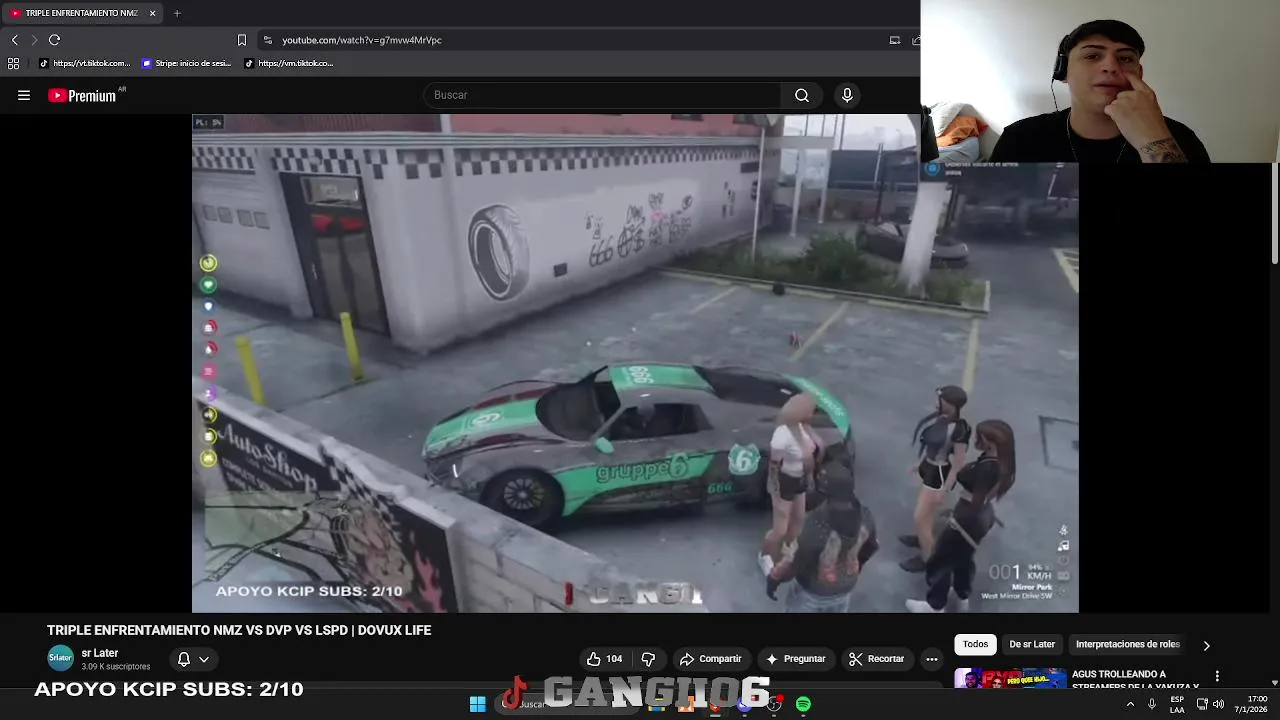This screenshot has width=1280, height=720.
Task: Focus the Buscar search field
Action: click(603, 95)
